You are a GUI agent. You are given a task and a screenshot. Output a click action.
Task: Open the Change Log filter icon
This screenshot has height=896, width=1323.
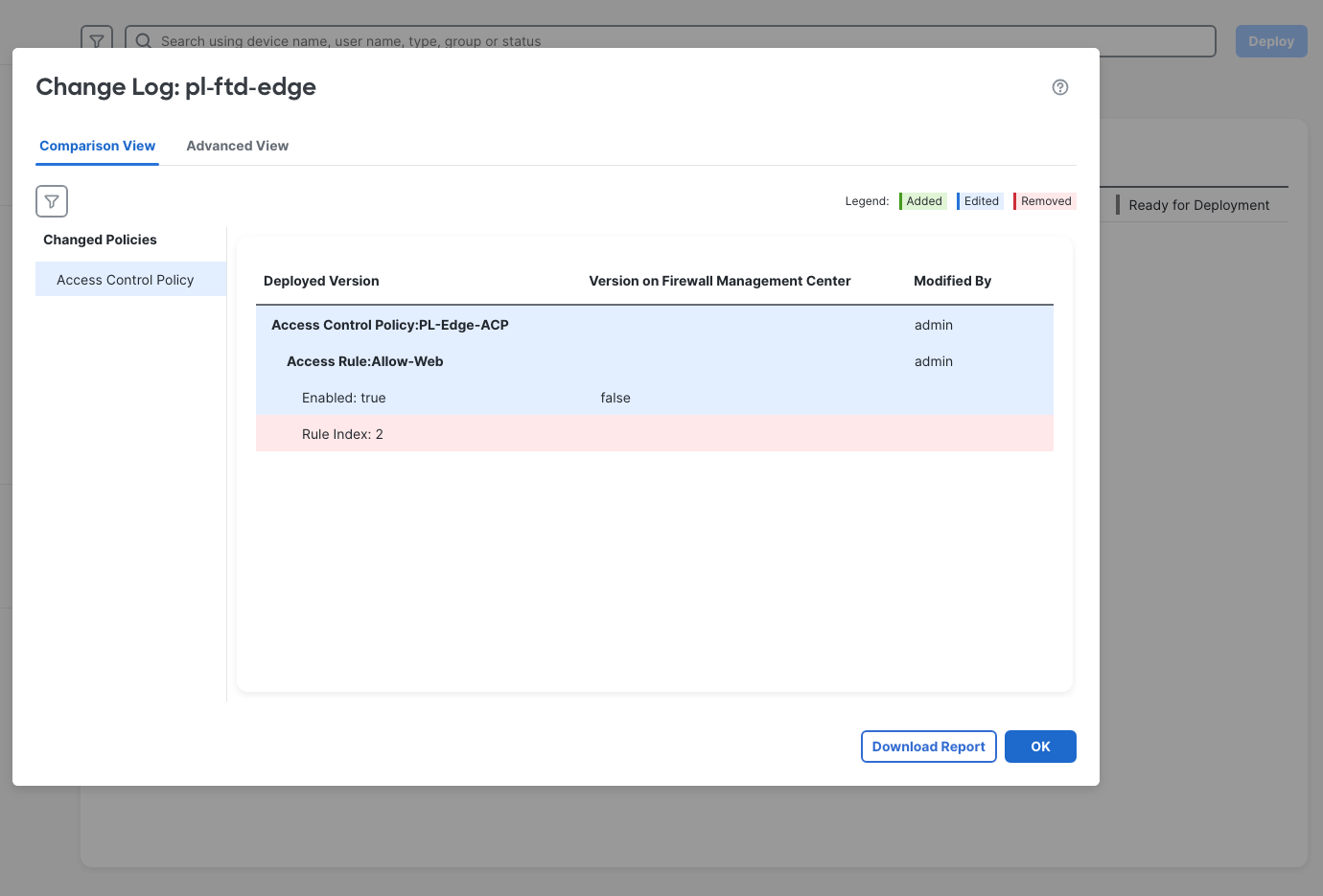pos(52,201)
